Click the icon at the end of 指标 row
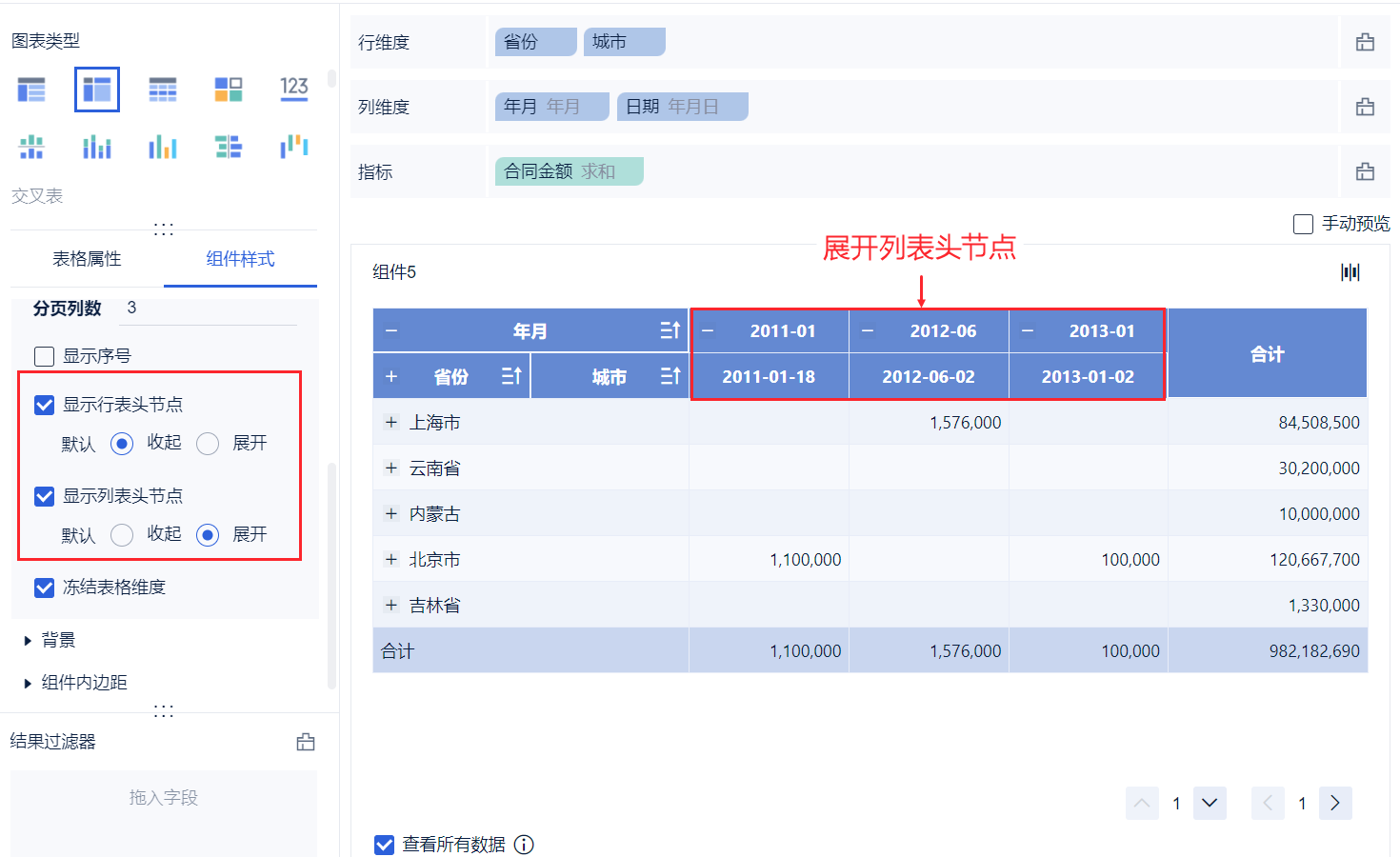 tap(1365, 171)
